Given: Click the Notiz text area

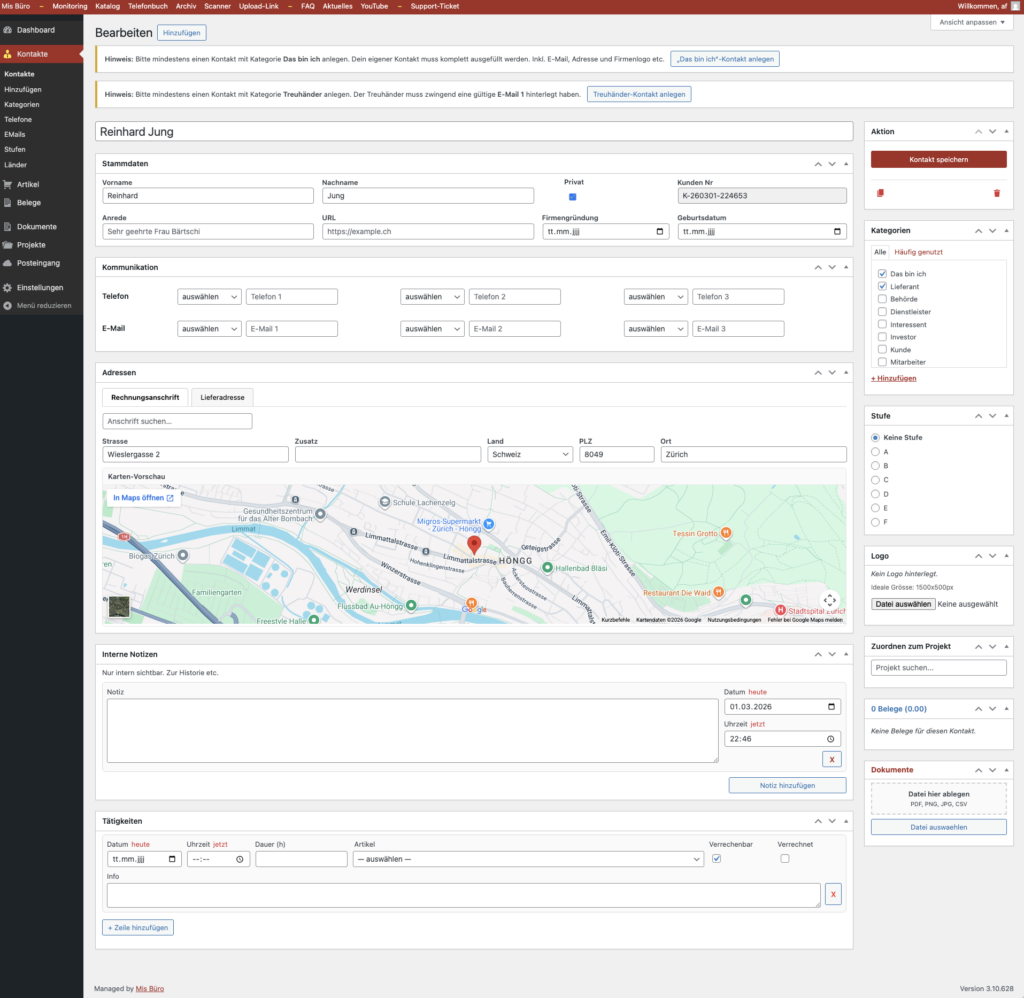Looking at the screenshot, I should [412, 730].
